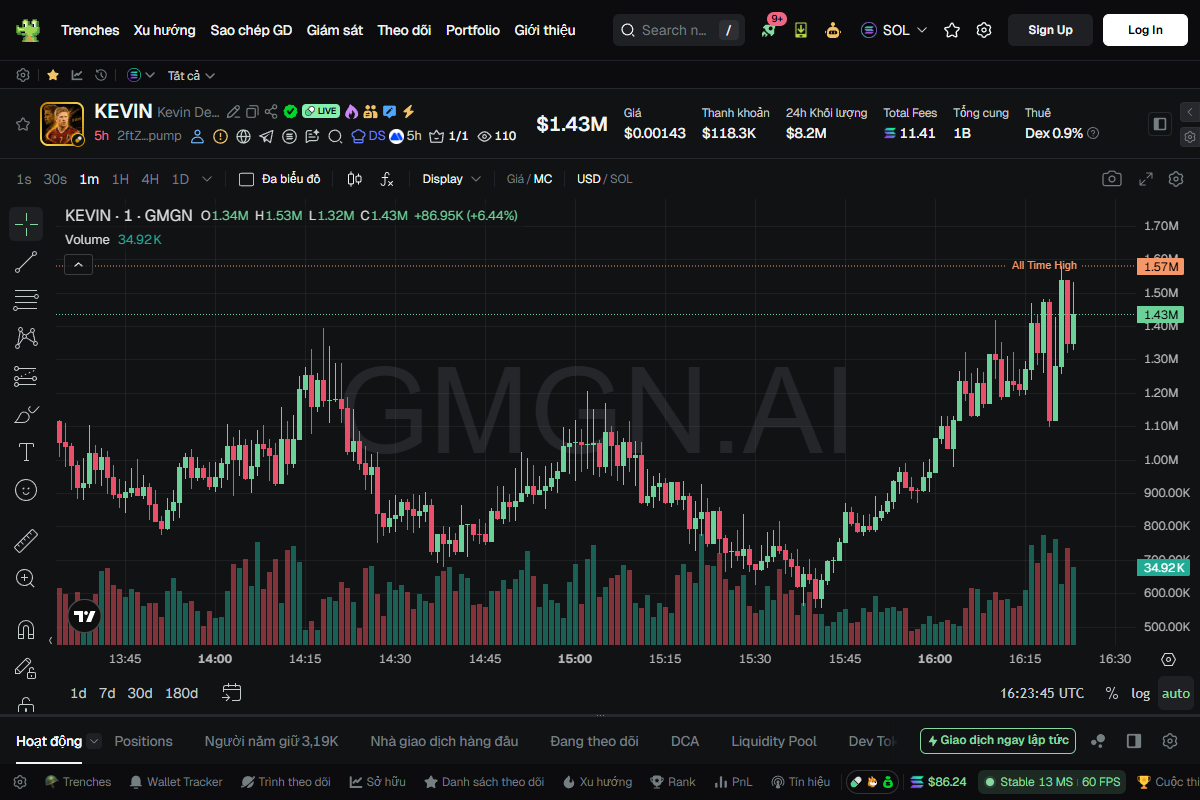1200x800 pixels.
Task: Click the Sign Up button
Action: tap(1050, 30)
